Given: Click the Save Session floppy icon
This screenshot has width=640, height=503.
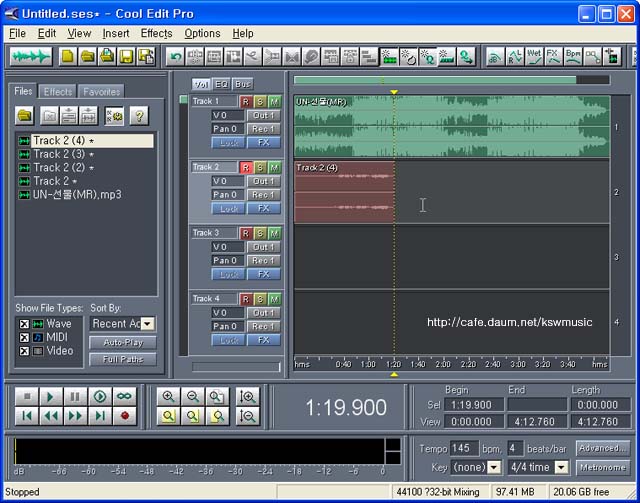Looking at the screenshot, I should coord(126,57).
